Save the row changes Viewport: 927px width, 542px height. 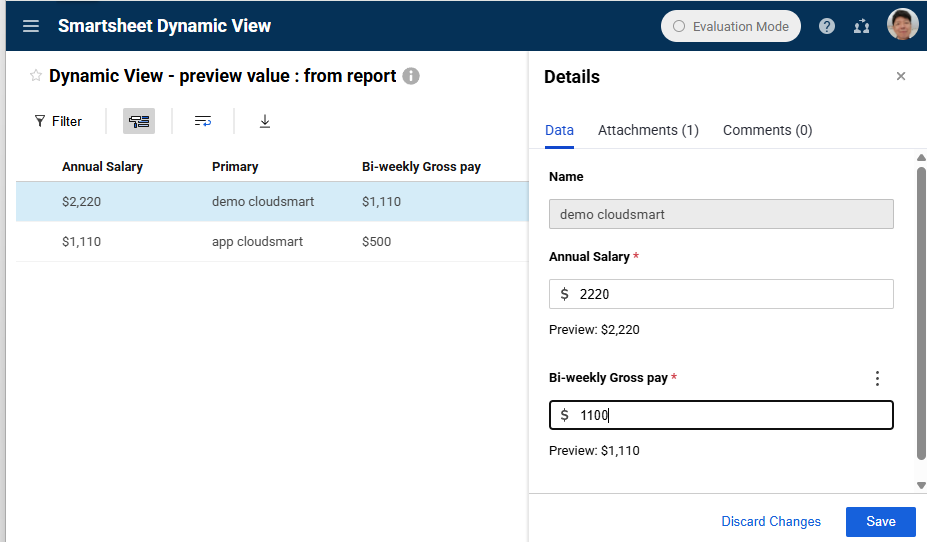(881, 521)
